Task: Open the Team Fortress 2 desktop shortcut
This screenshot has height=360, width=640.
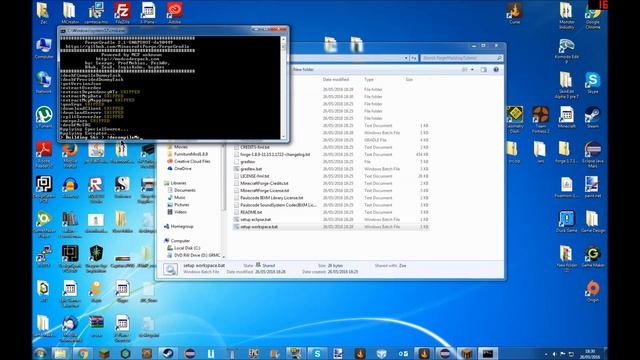Action: pos(540,119)
